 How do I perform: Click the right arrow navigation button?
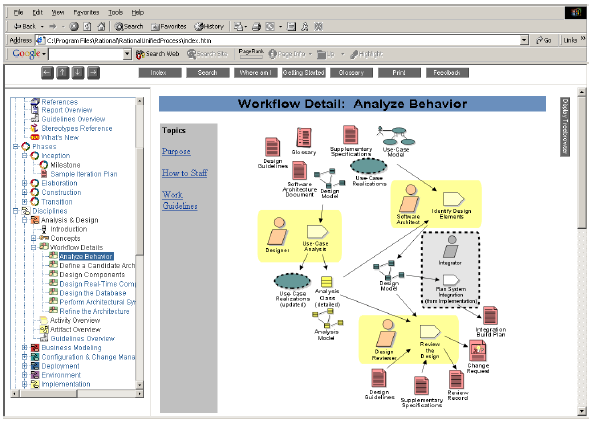point(93,72)
